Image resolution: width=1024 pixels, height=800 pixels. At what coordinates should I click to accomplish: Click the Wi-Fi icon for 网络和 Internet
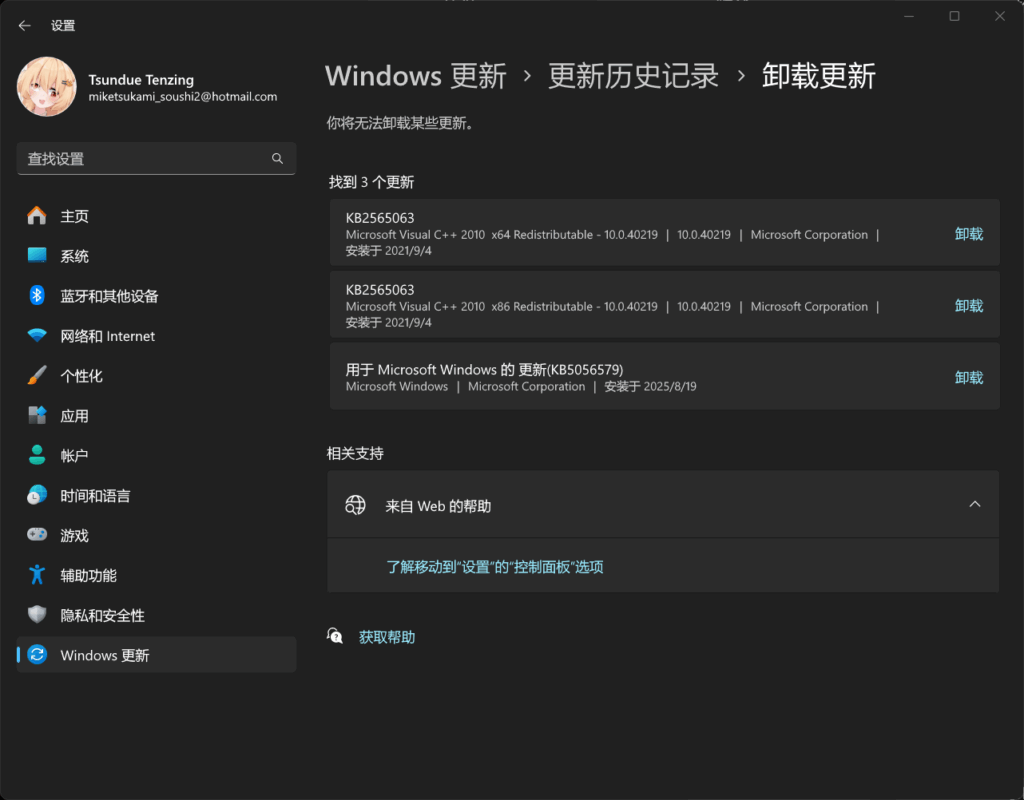click(37, 336)
